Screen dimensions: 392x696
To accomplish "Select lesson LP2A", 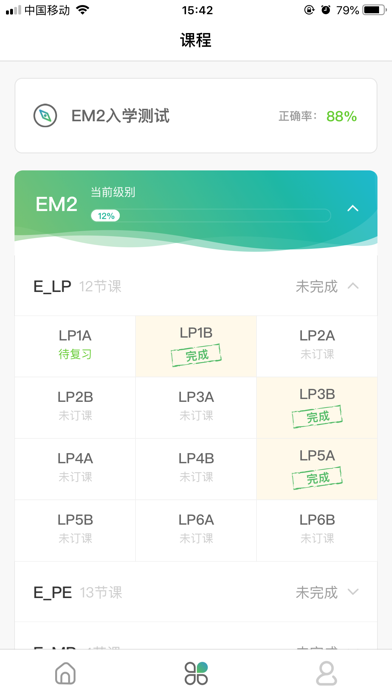I will pos(317,346).
